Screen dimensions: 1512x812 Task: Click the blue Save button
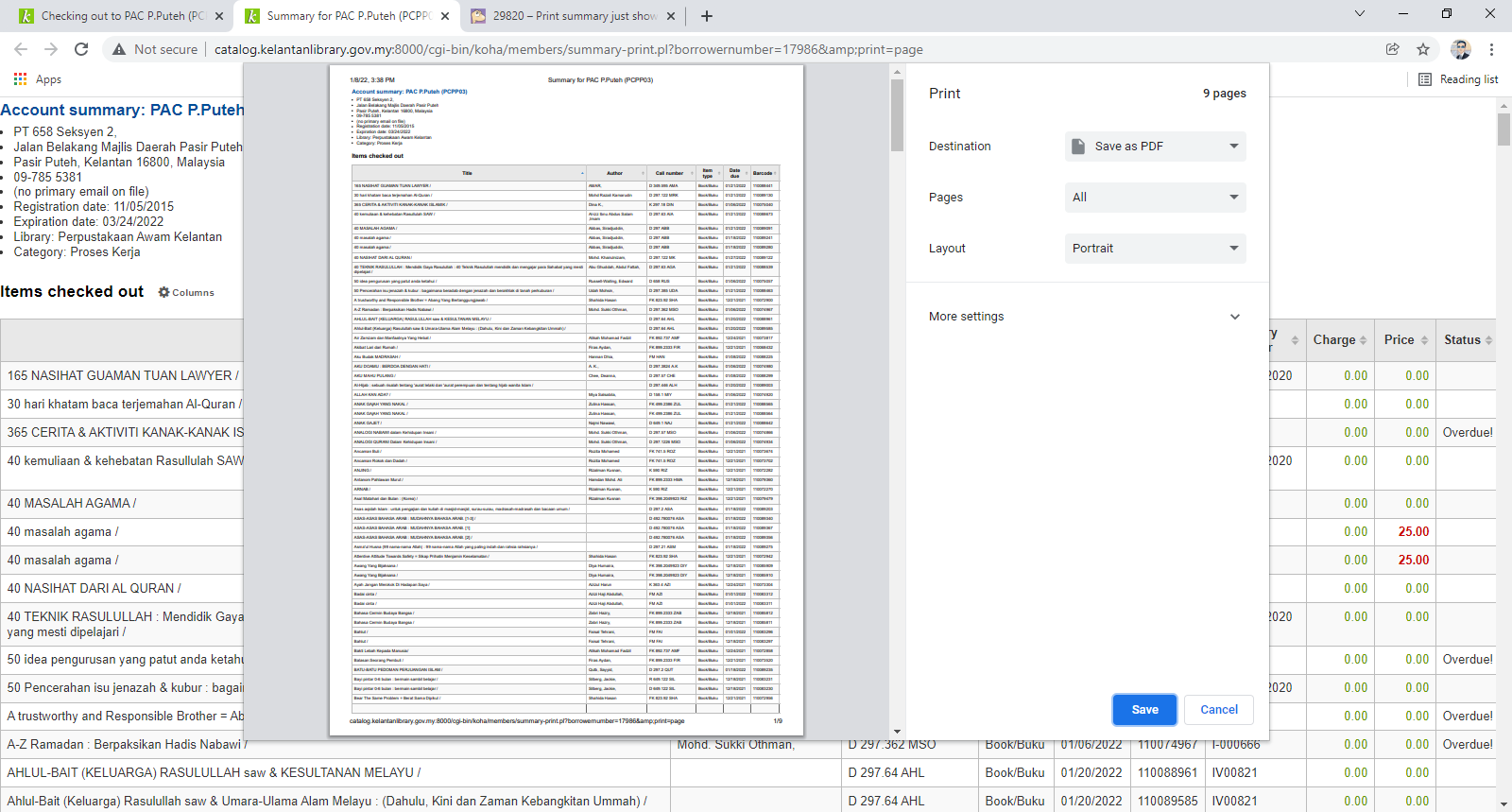click(1144, 710)
